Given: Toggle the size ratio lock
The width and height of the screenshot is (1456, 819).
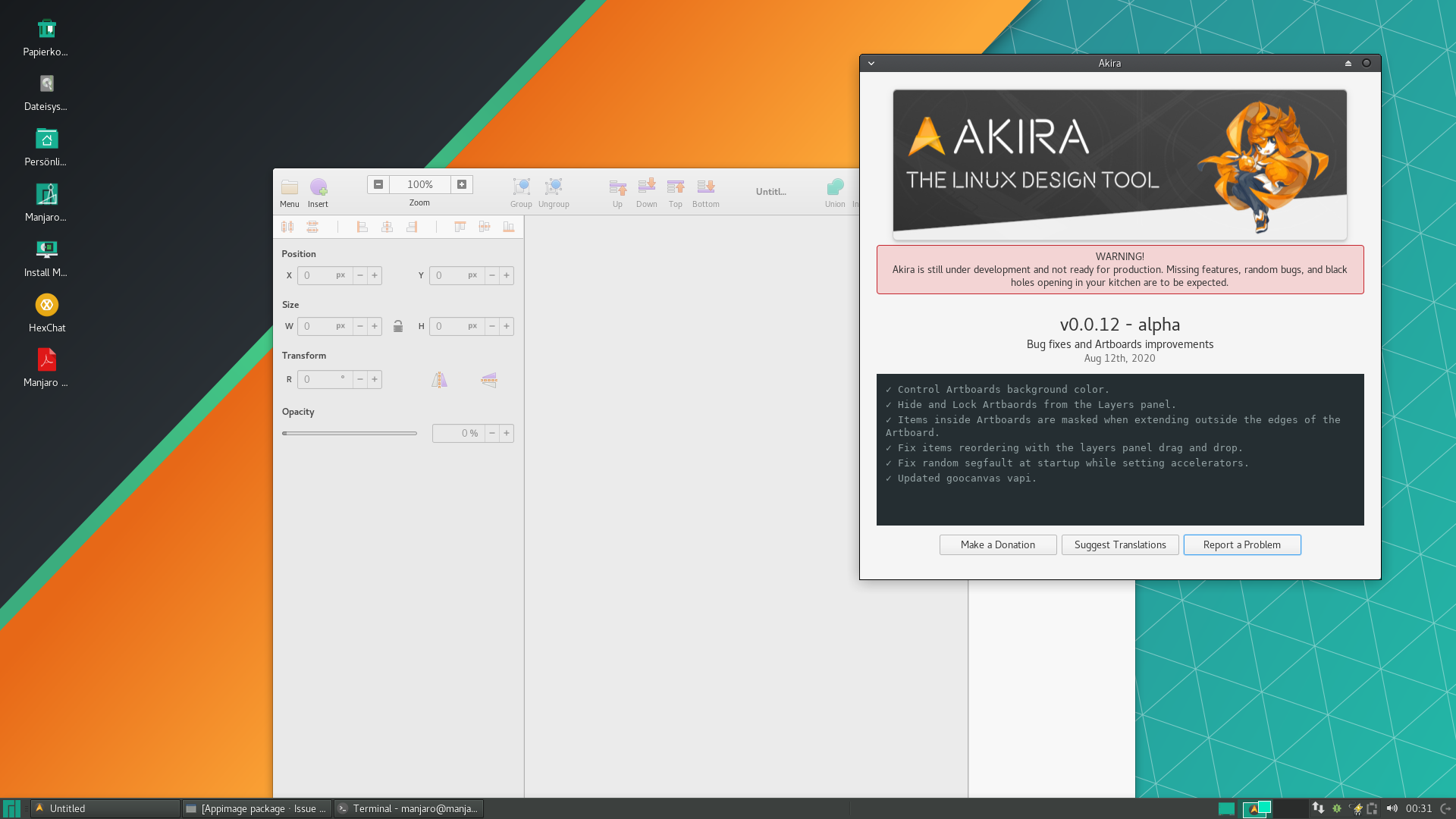Looking at the screenshot, I should [398, 326].
